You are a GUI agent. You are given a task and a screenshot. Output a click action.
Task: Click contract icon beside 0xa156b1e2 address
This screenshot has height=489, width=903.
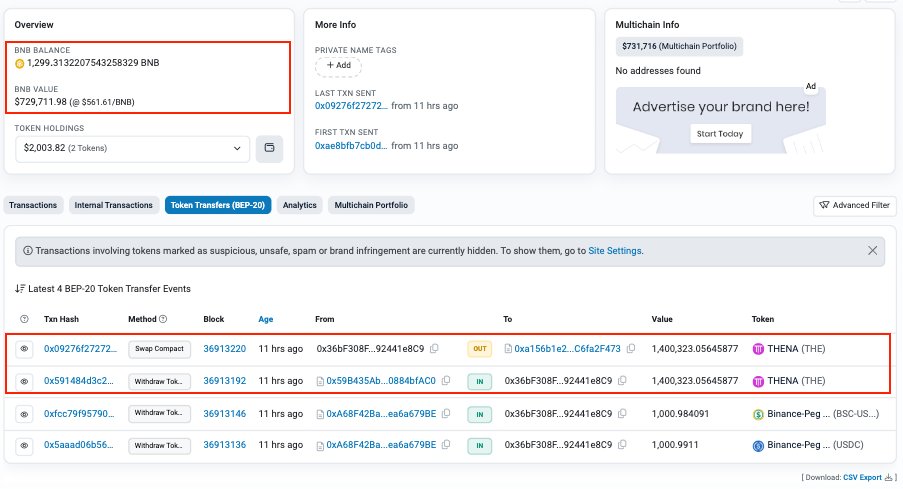tap(509, 348)
